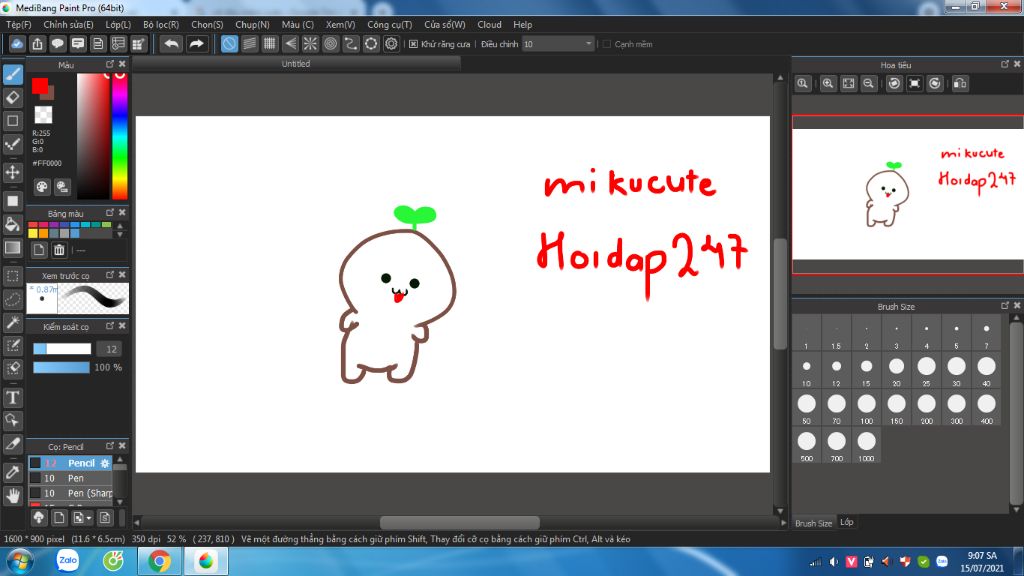This screenshot has height=576, width=1024.
Task: Select the Dot tool below the Eraser
Action: (12, 121)
